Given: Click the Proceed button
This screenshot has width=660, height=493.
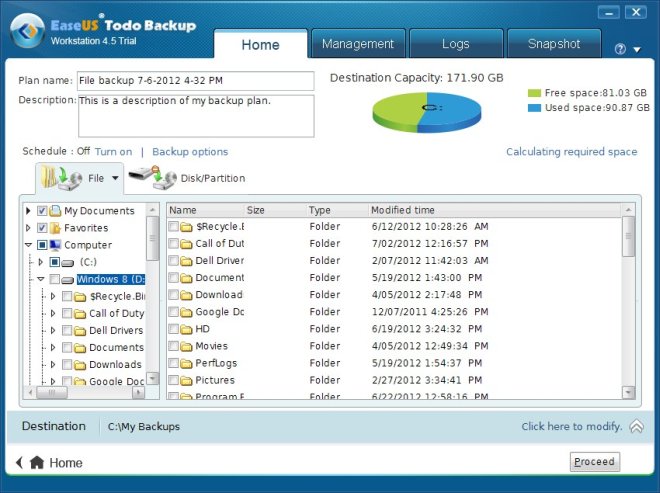Looking at the screenshot, I should pyautogui.click(x=594, y=462).
